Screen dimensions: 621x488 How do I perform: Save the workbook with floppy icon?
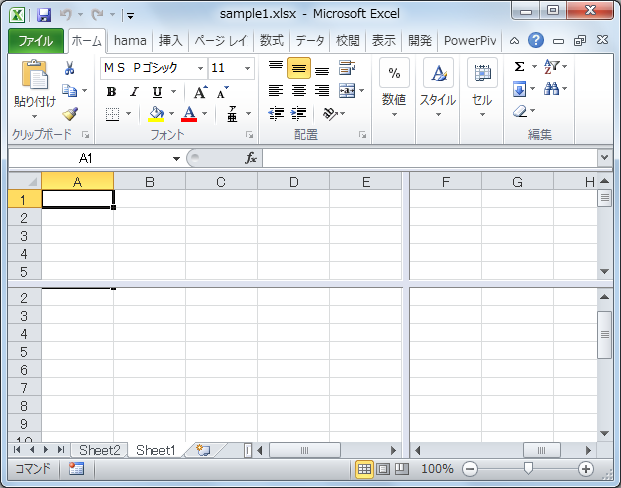44,15
